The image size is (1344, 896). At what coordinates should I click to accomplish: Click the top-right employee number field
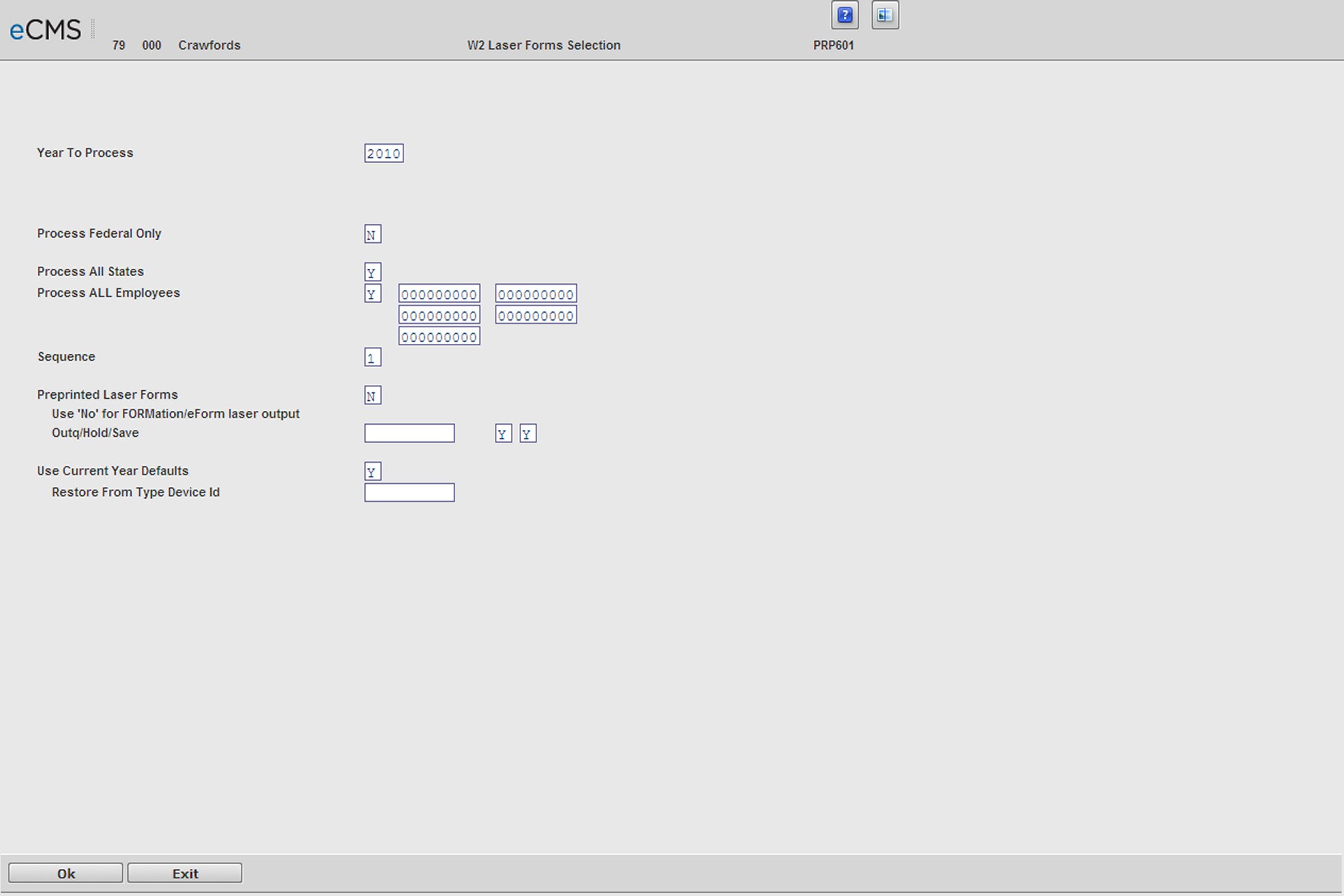pyautogui.click(x=536, y=294)
